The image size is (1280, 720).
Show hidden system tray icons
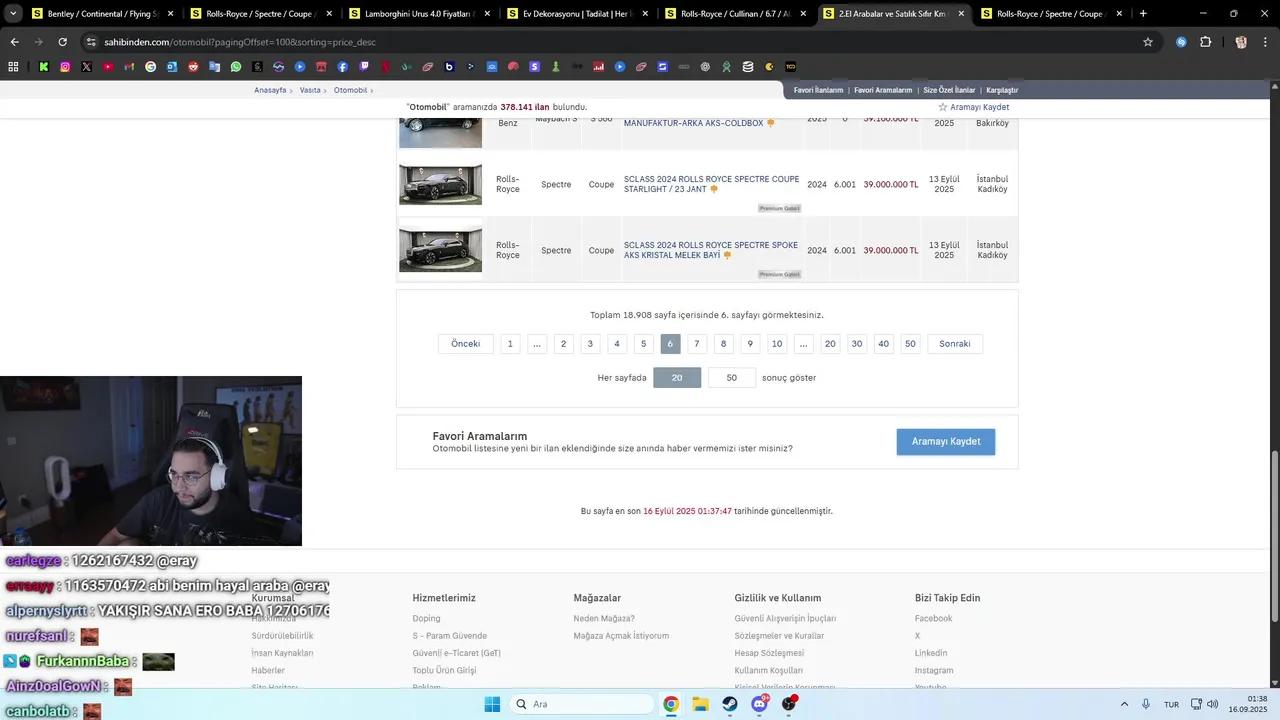(x=1124, y=704)
